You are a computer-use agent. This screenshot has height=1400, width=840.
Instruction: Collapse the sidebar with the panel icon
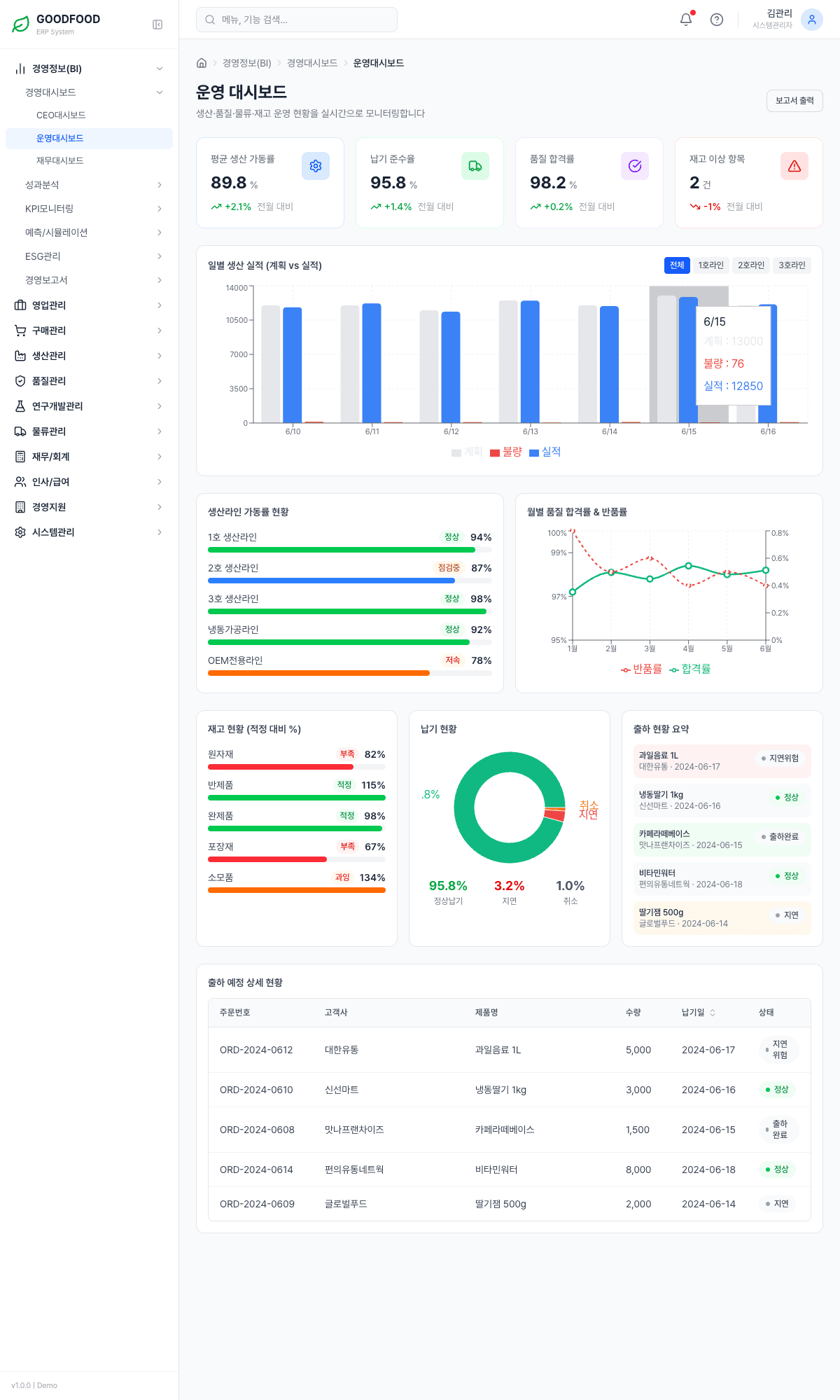tap(157, 25)
